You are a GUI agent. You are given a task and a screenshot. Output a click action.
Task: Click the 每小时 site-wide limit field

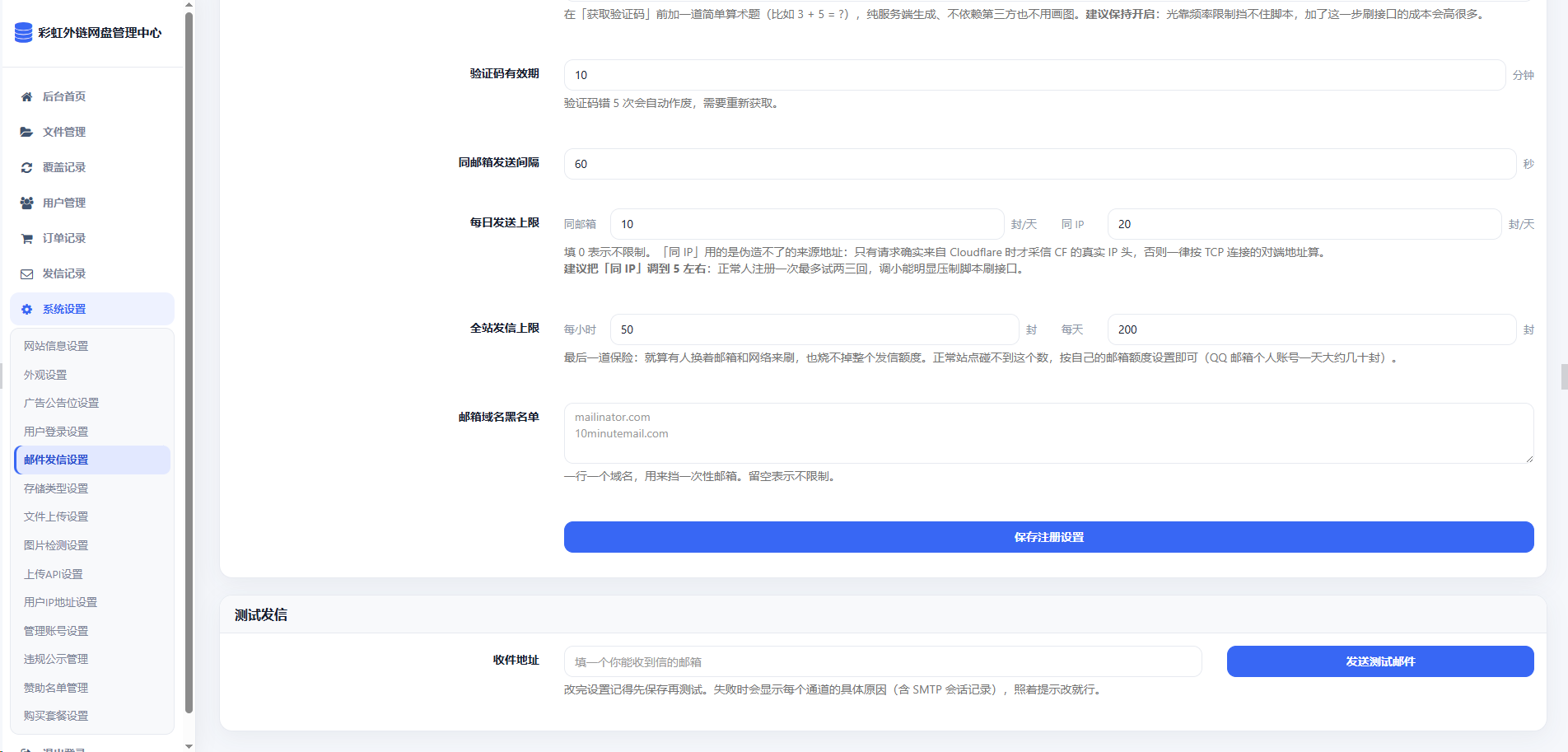click(814, 329)
